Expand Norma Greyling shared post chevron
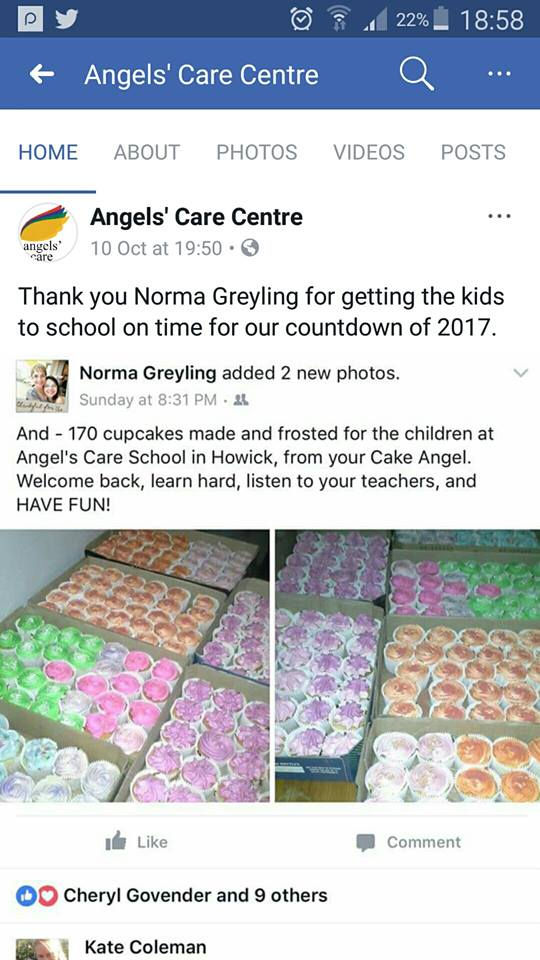540x960 pixels. 520,373
